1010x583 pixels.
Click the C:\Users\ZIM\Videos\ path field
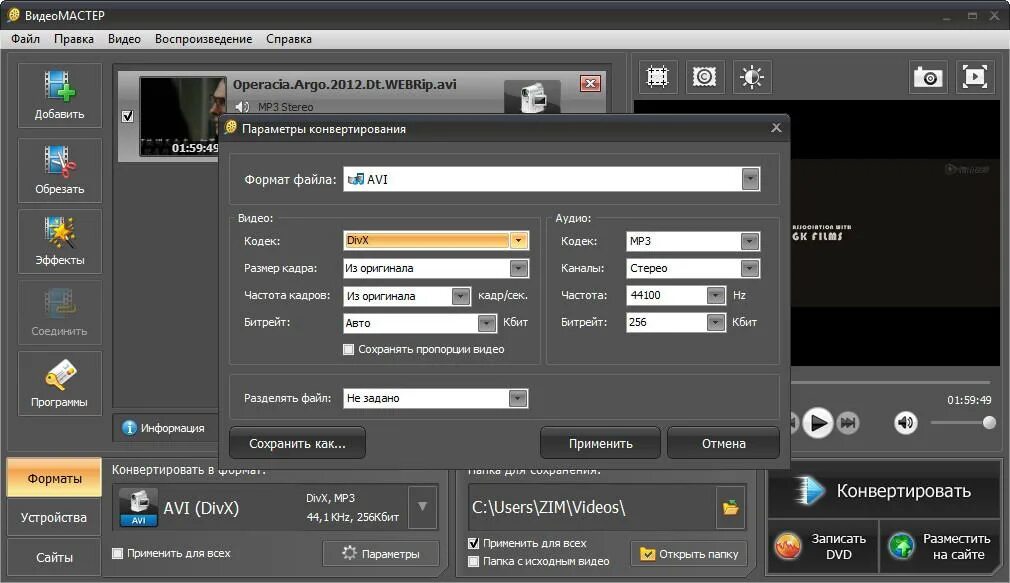(591, 508)
